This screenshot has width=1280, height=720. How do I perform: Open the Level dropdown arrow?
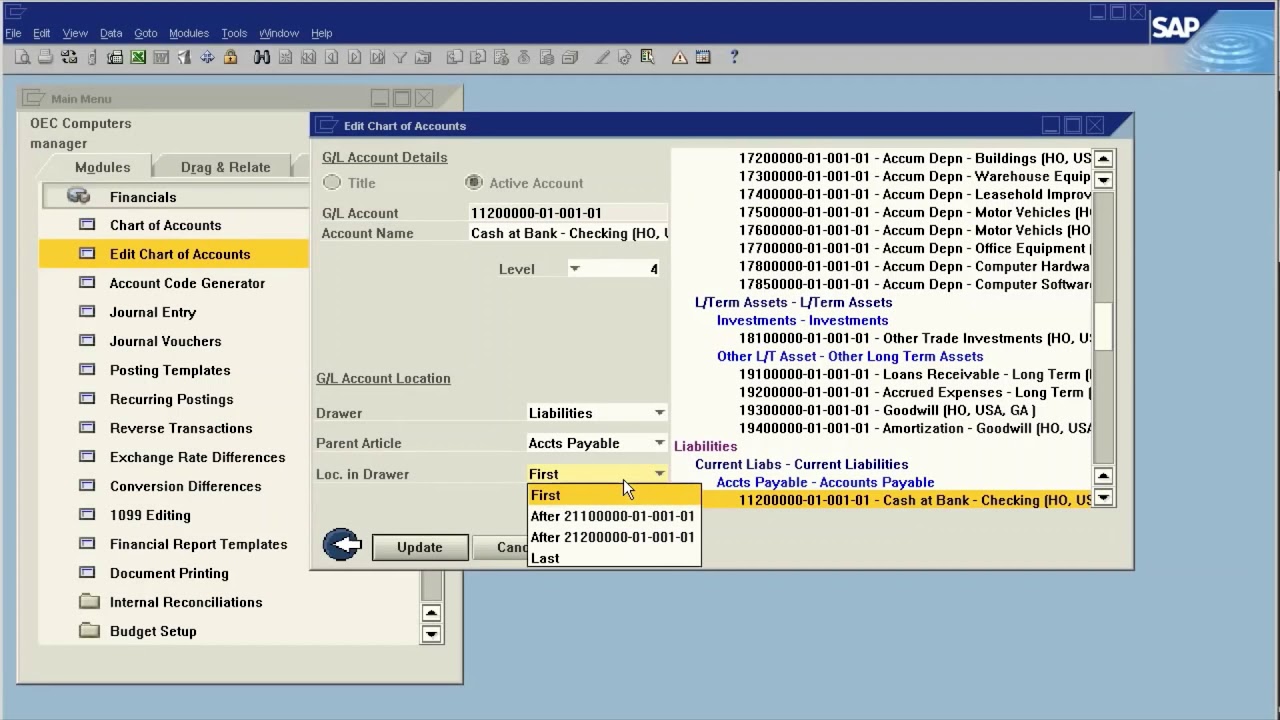coord(574,269)
